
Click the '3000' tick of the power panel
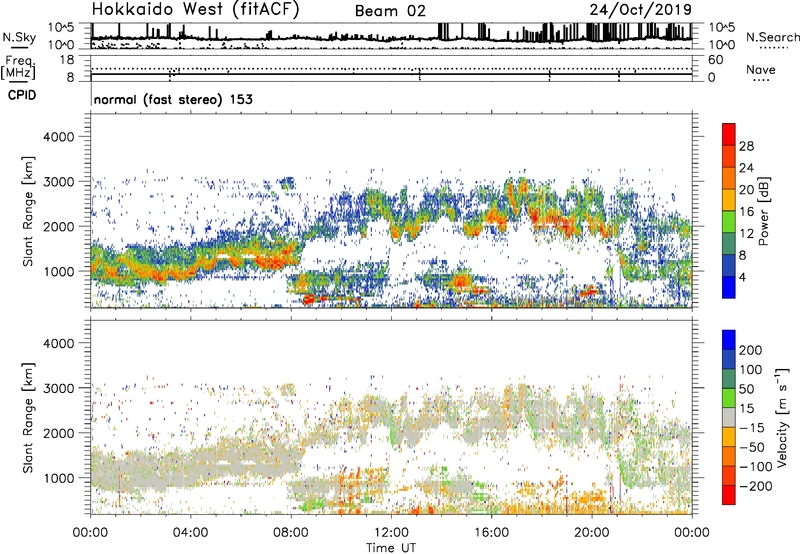pyautogui.click(x=59, y=182)
